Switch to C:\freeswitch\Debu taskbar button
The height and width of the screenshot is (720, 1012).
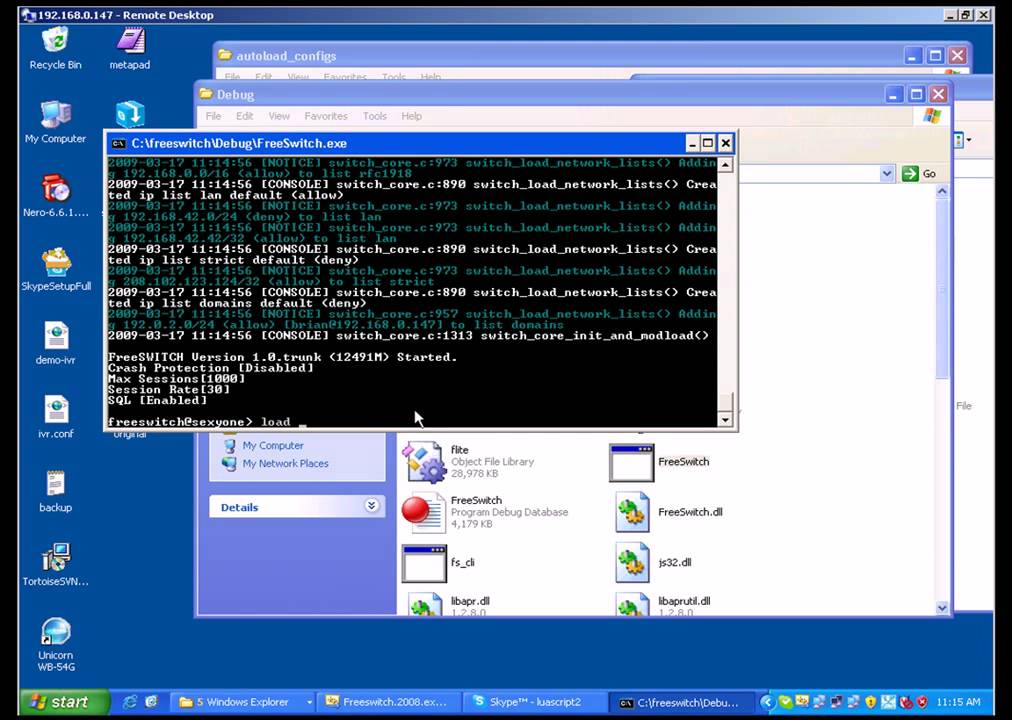click(682, 703)
